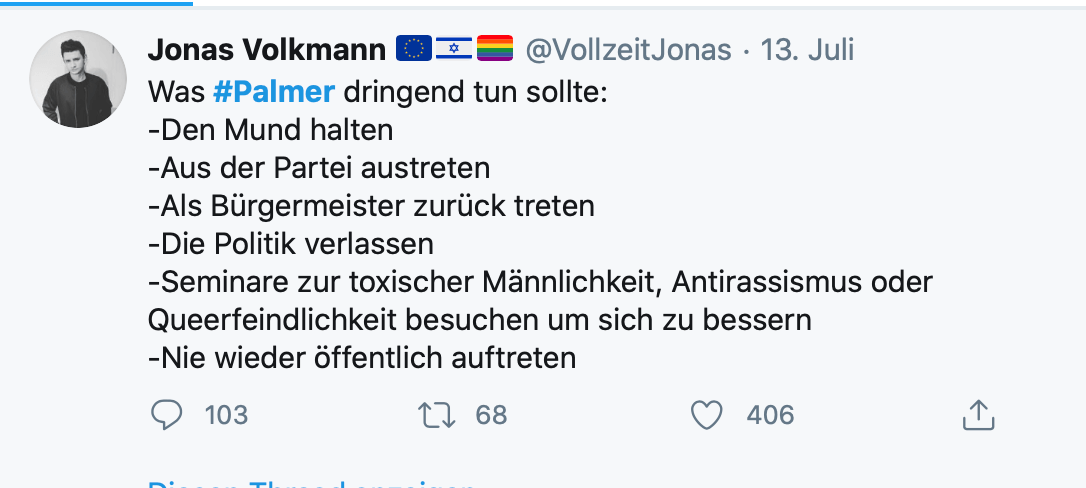Viewport: 1086px width, 488px height.
Task: Click the reply speech bubble icon
Action: pyautogui.click(x=167, y=415)
